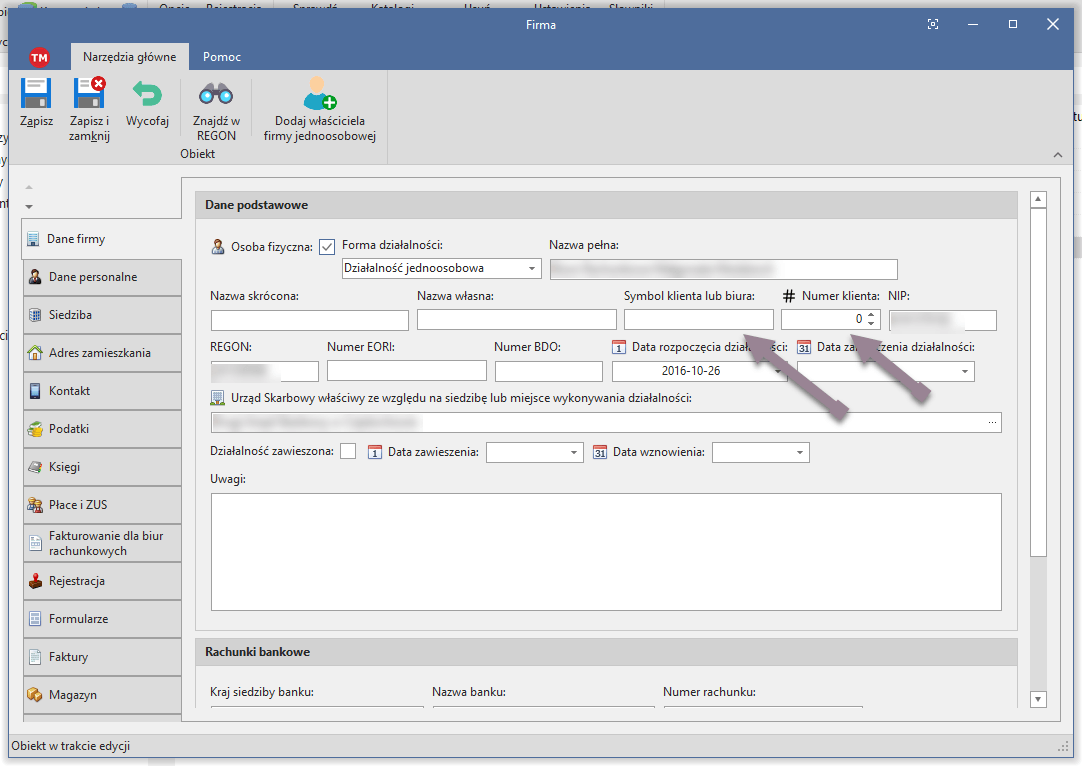Click Dodaj właściciela firmy jednoosobowej icon
1082x766 pixels.
(x=319, y=94)
